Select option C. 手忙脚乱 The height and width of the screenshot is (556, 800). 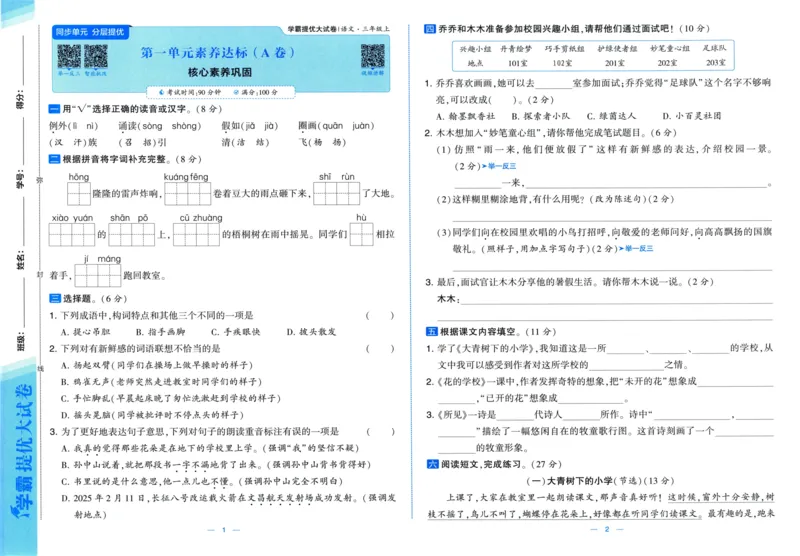click(171, 398)
